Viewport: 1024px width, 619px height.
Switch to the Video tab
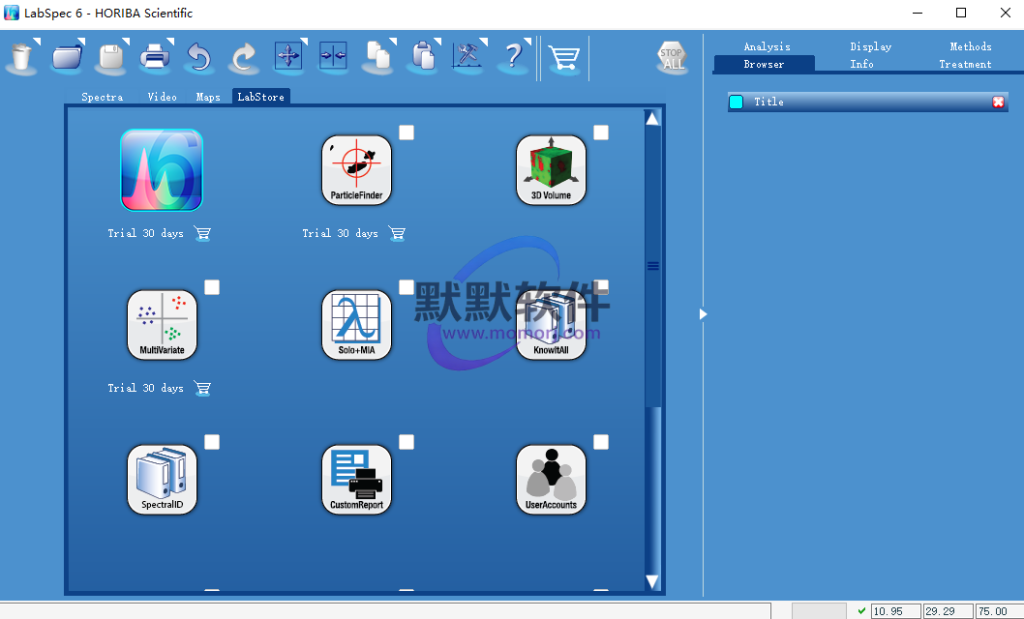(x=162, y=97)
